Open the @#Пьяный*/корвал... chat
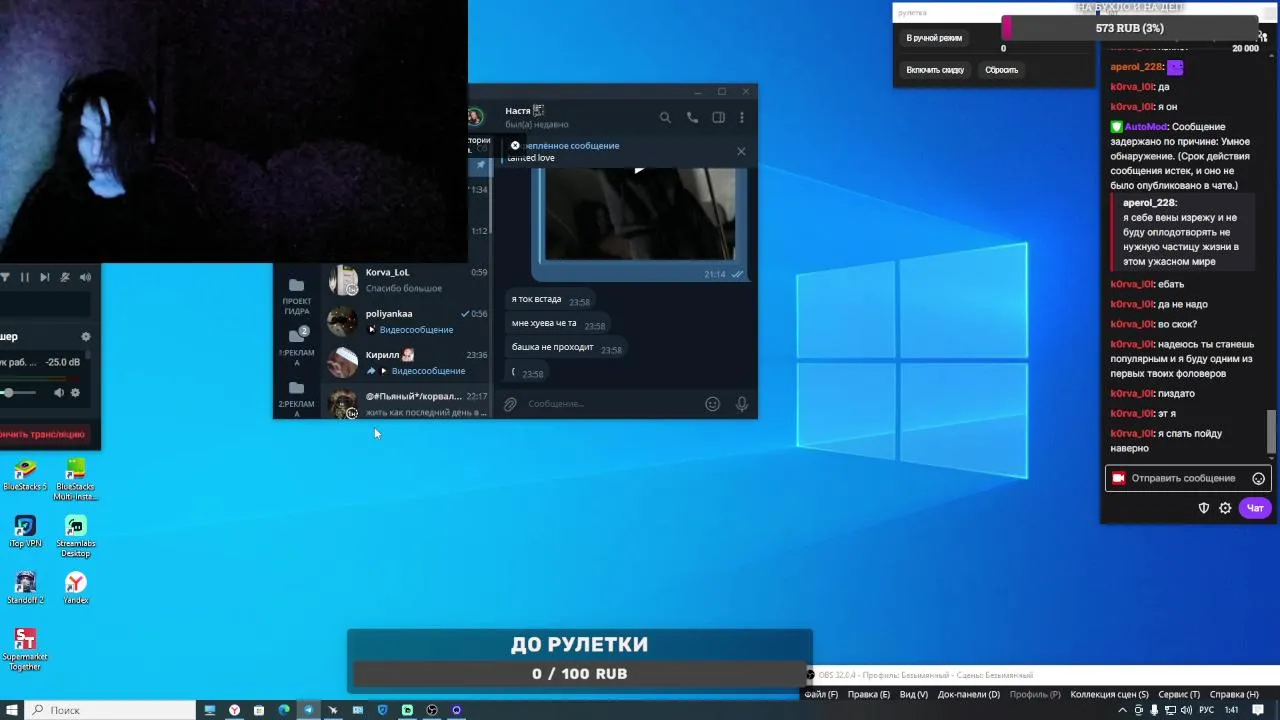This screenshot has width=1280, height=720. point(408,403)
